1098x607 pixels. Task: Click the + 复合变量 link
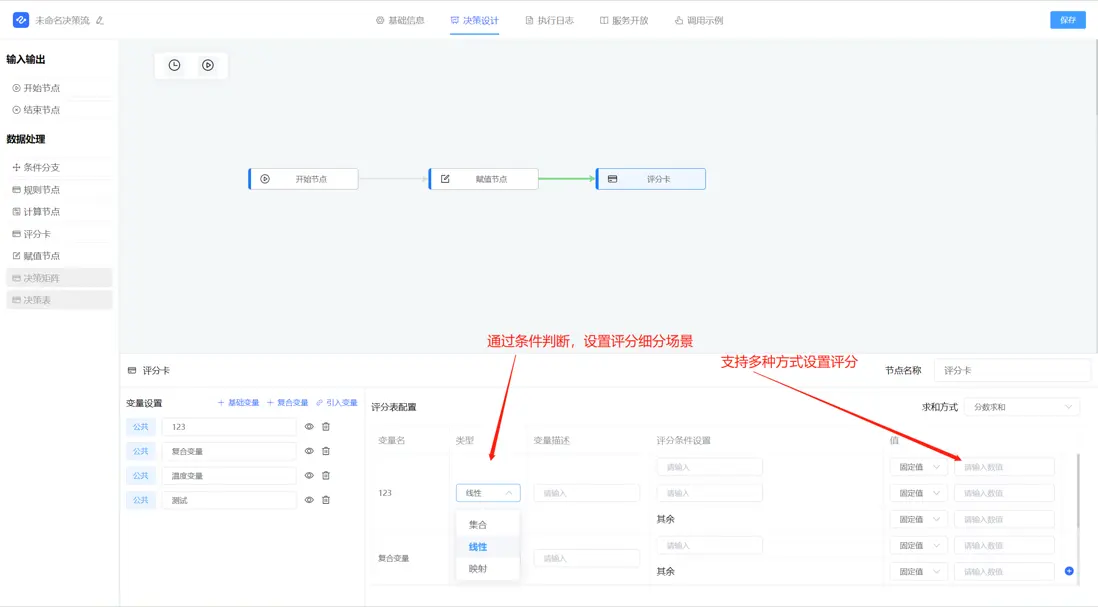[x=288, y=403]
